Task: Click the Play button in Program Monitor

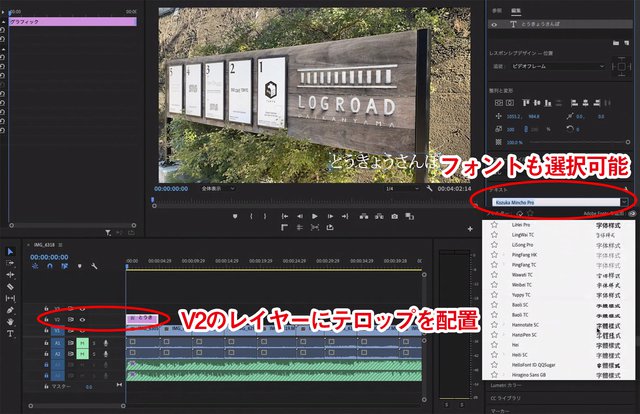Action: (314, 216)
